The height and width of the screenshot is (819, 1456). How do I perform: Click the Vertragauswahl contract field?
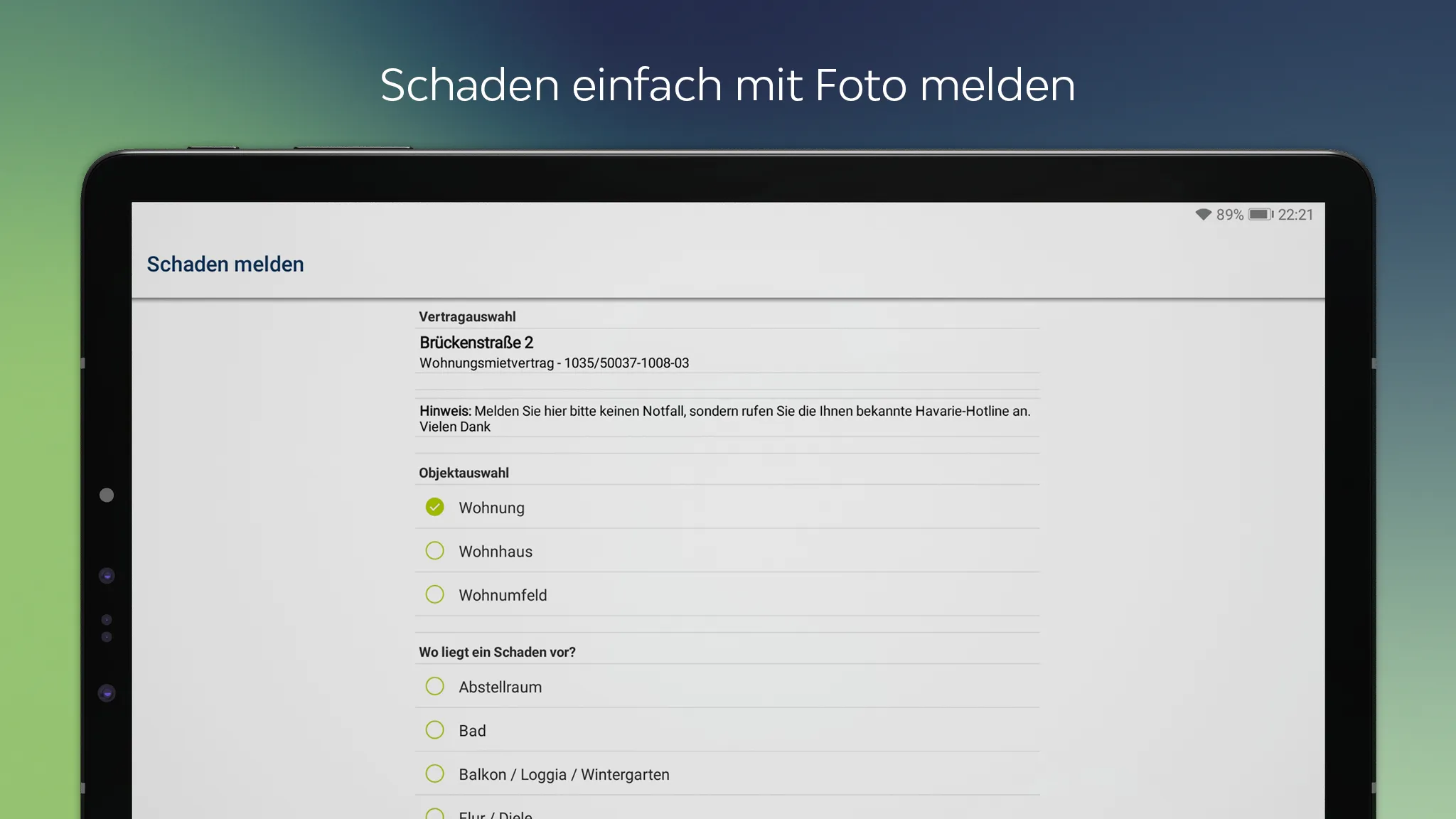click(x=728, y=352)
